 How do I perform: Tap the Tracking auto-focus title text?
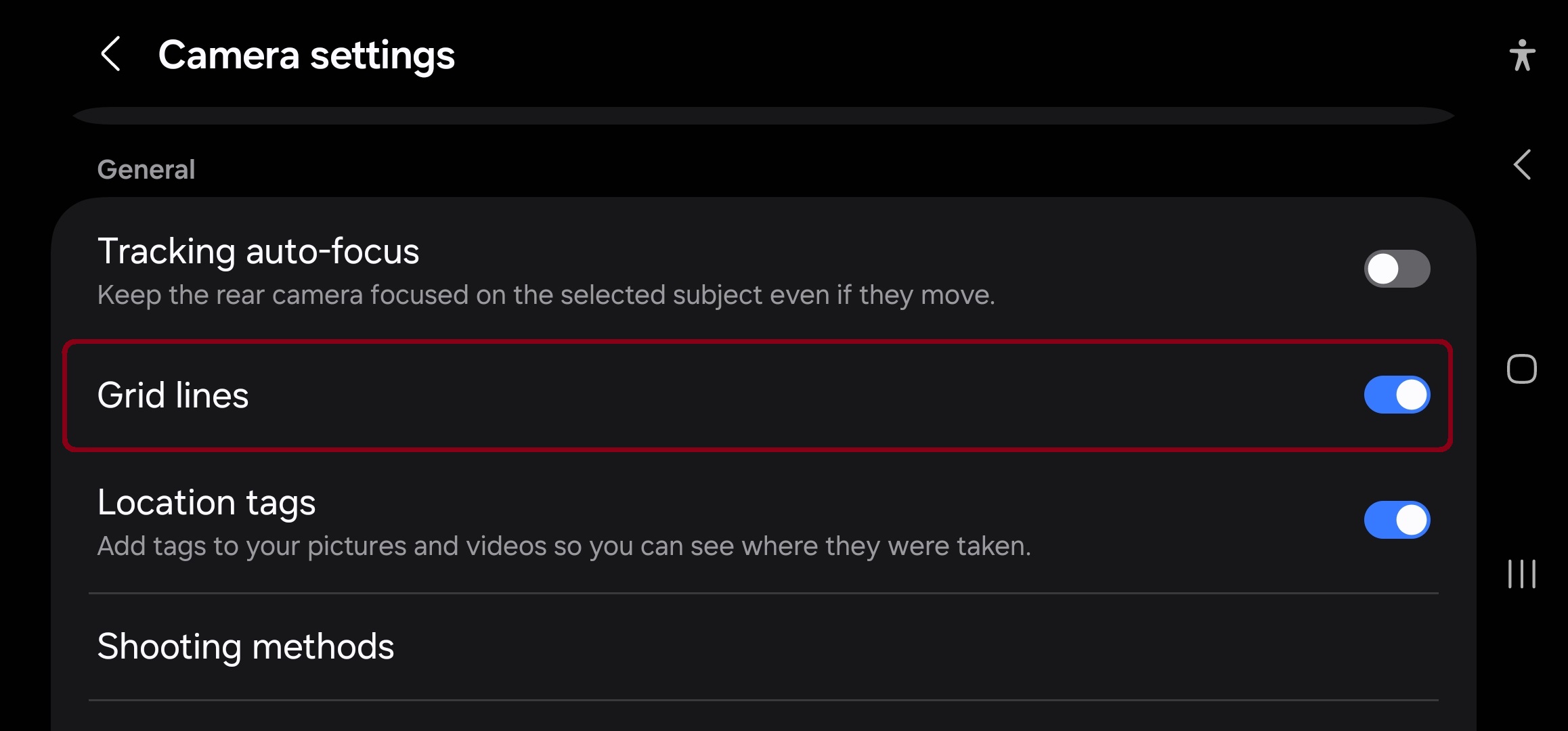pyautogui.click(x=258, y=251)
